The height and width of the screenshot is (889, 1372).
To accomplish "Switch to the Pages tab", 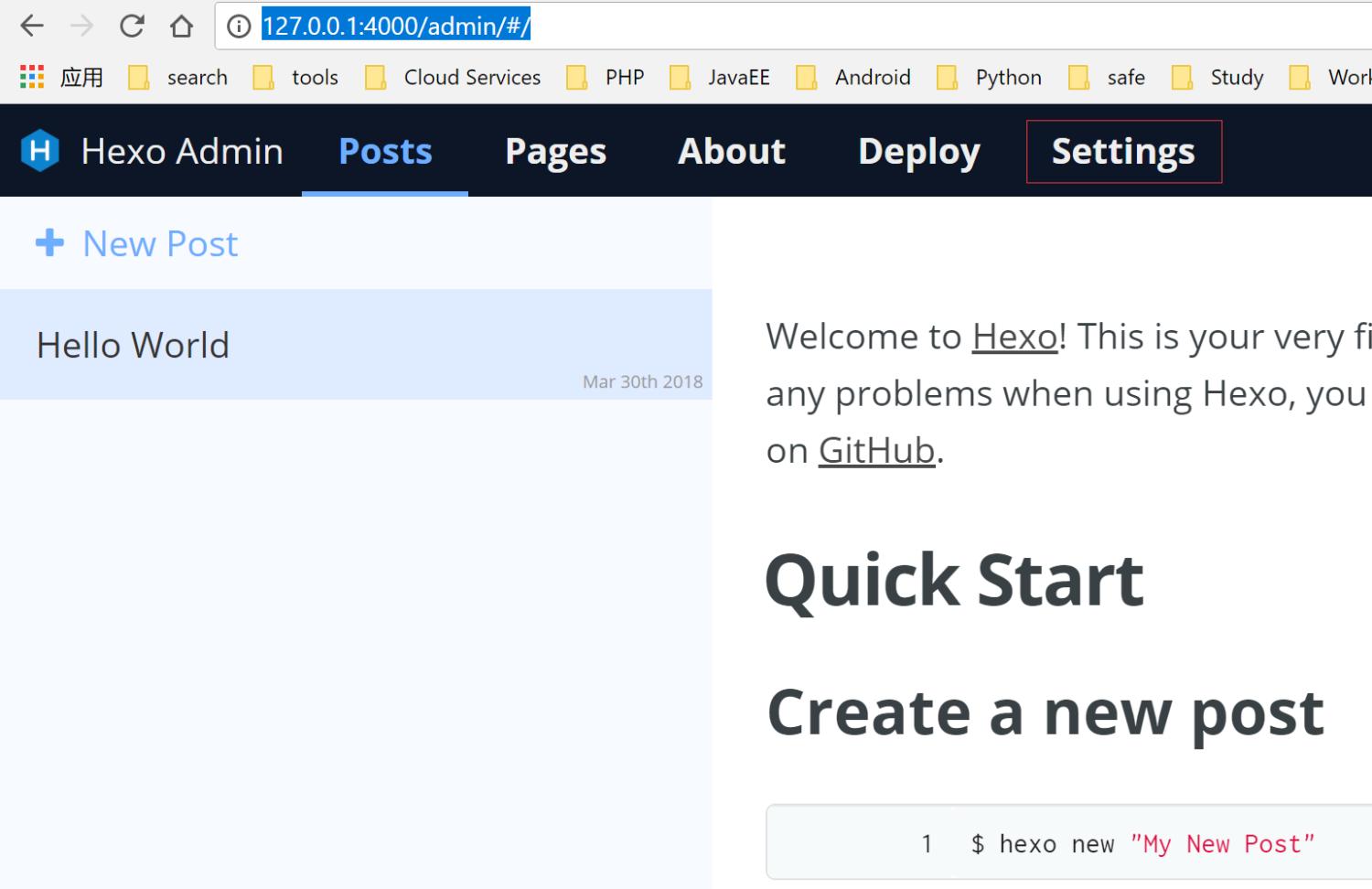I will (x=555, y=151).
